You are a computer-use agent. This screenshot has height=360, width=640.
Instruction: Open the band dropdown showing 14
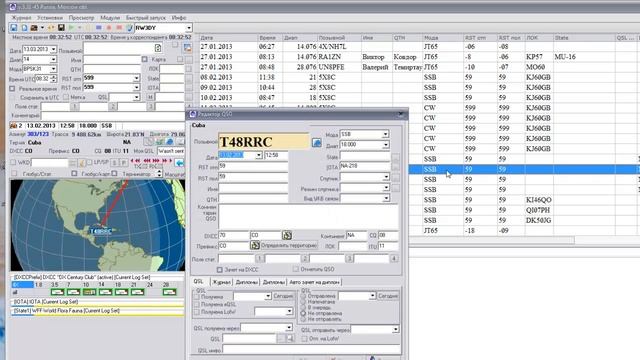pyautogui.click(x=53, y=59)
